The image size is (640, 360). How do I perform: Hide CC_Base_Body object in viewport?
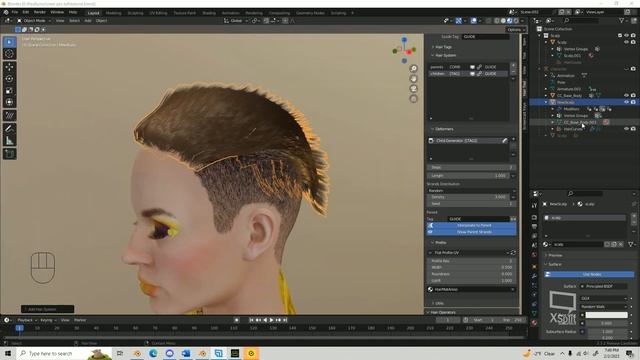click(627, 96)
